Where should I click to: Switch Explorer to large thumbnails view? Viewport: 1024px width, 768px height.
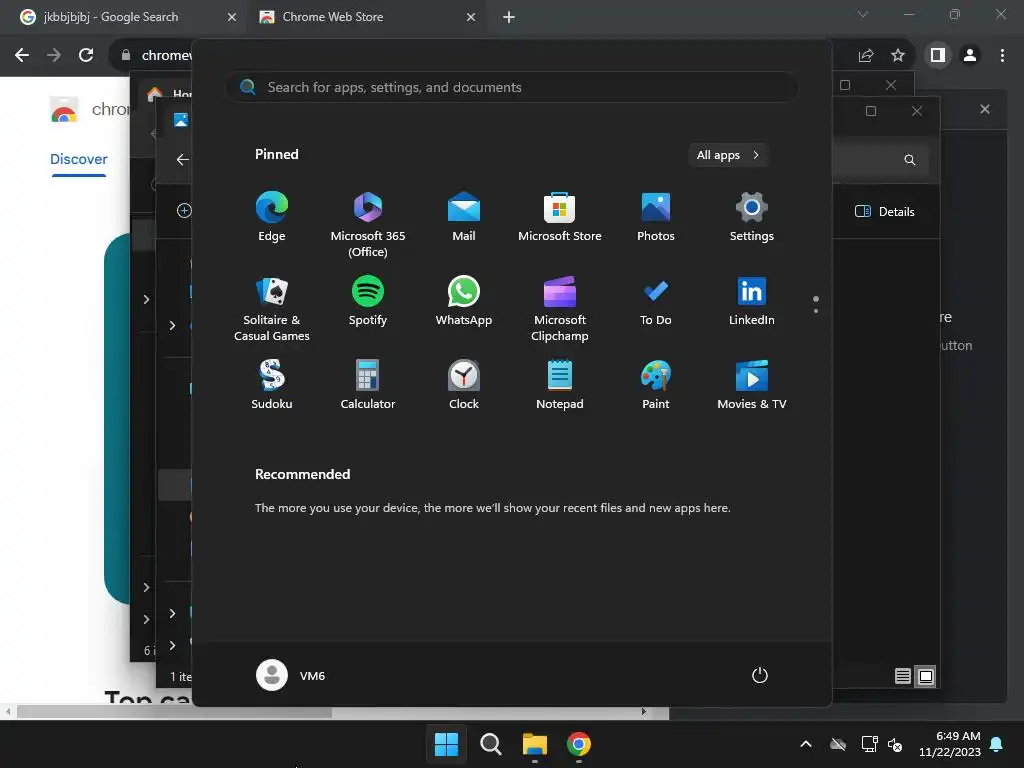tap(925, 676)
